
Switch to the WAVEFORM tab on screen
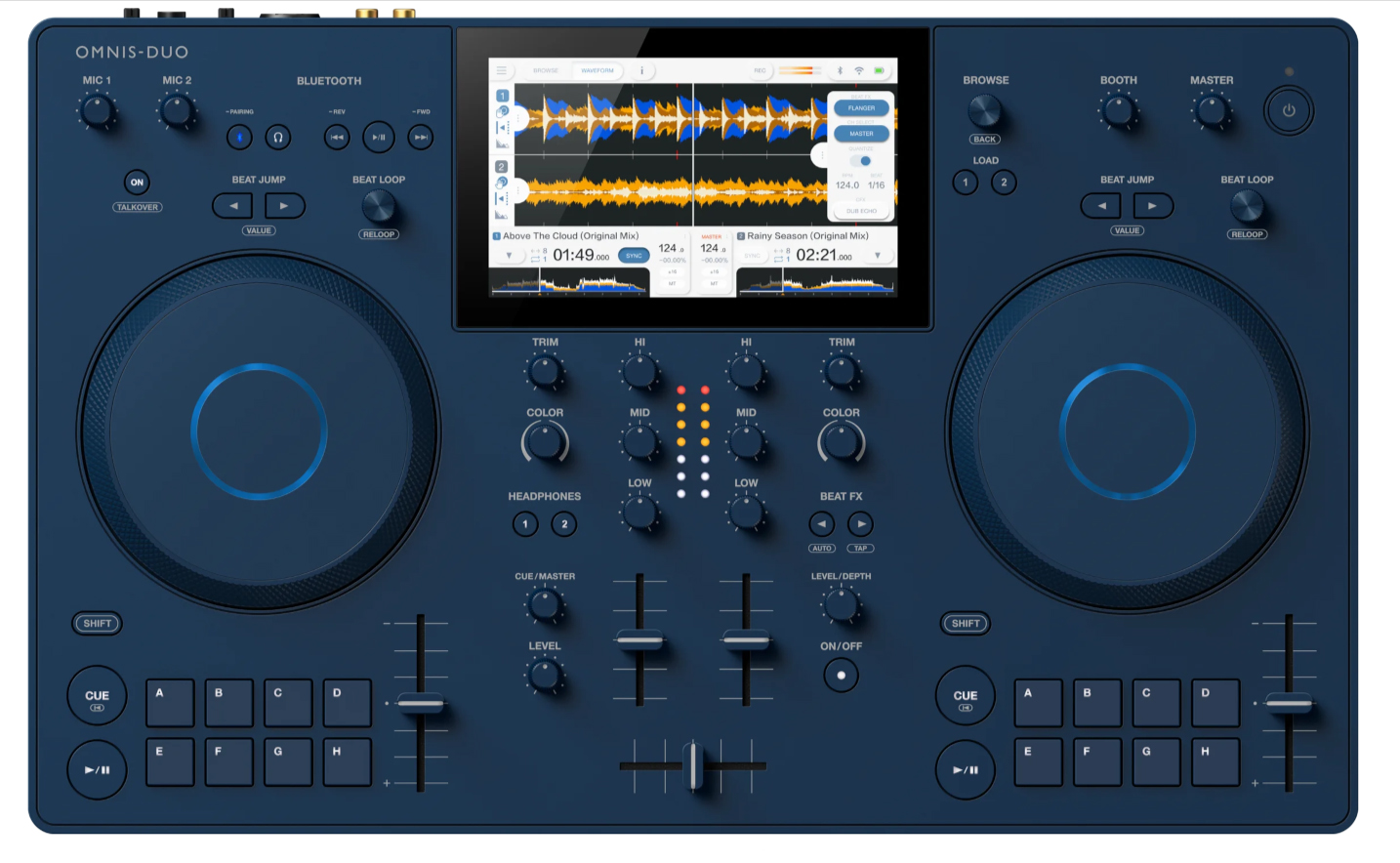pos(597,70)
